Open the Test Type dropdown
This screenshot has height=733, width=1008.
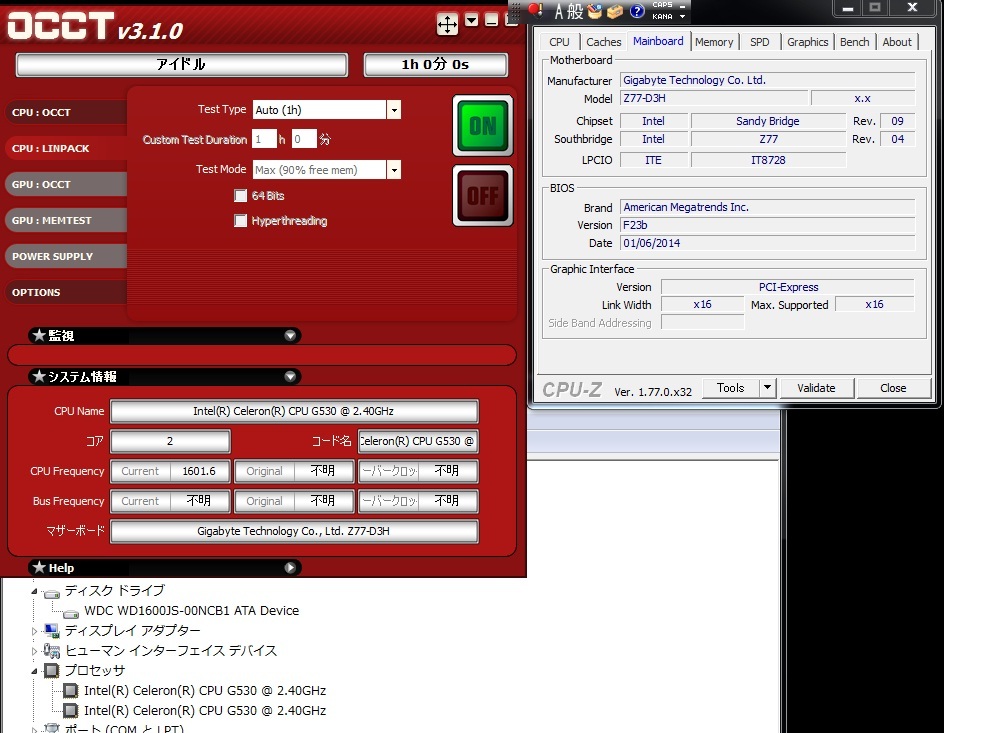point(394,110)
